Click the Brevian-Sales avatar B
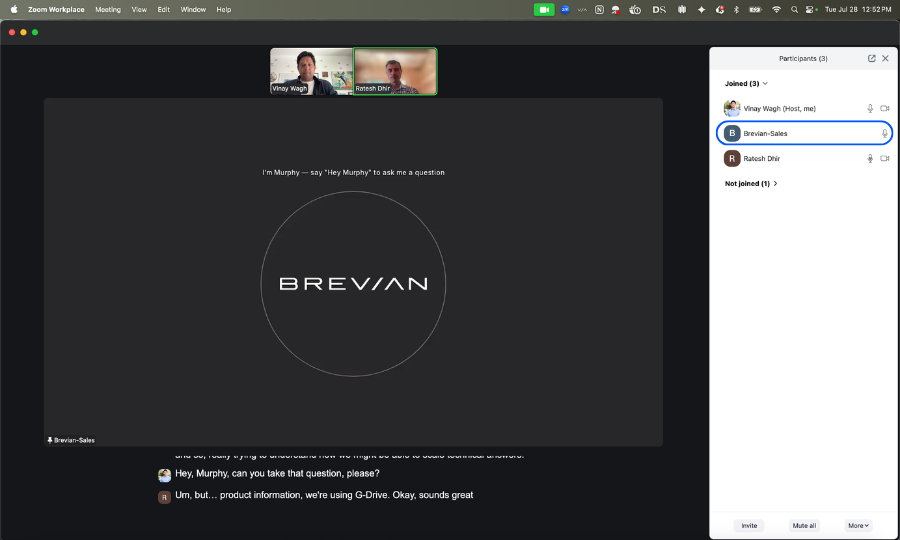Screen dimensions: 900x540 pyautogui.click(x=732, y=133)
